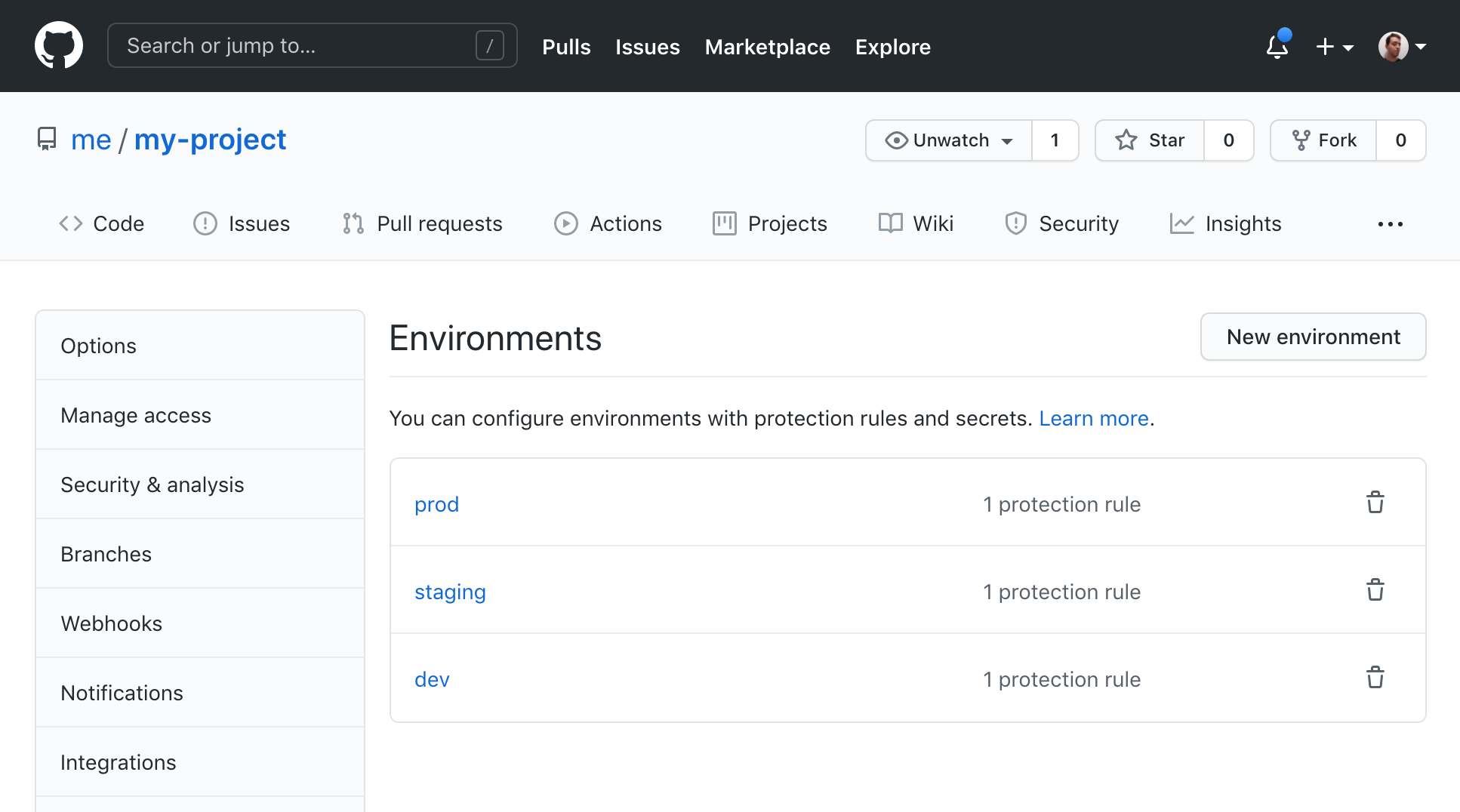This screenshot has width=1460, height=812.
Task: Click the Insights graph icon
Action: tap(1181, 223)
